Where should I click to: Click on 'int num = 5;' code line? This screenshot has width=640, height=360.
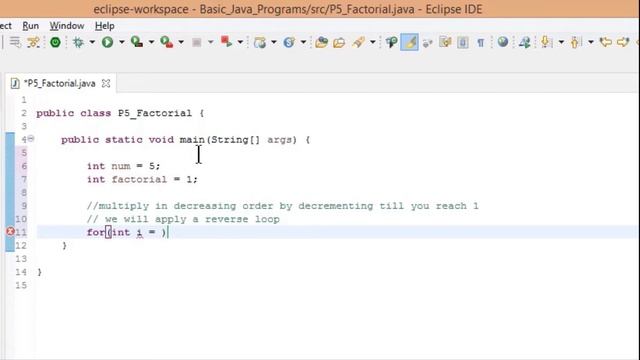tap(123, 166)
